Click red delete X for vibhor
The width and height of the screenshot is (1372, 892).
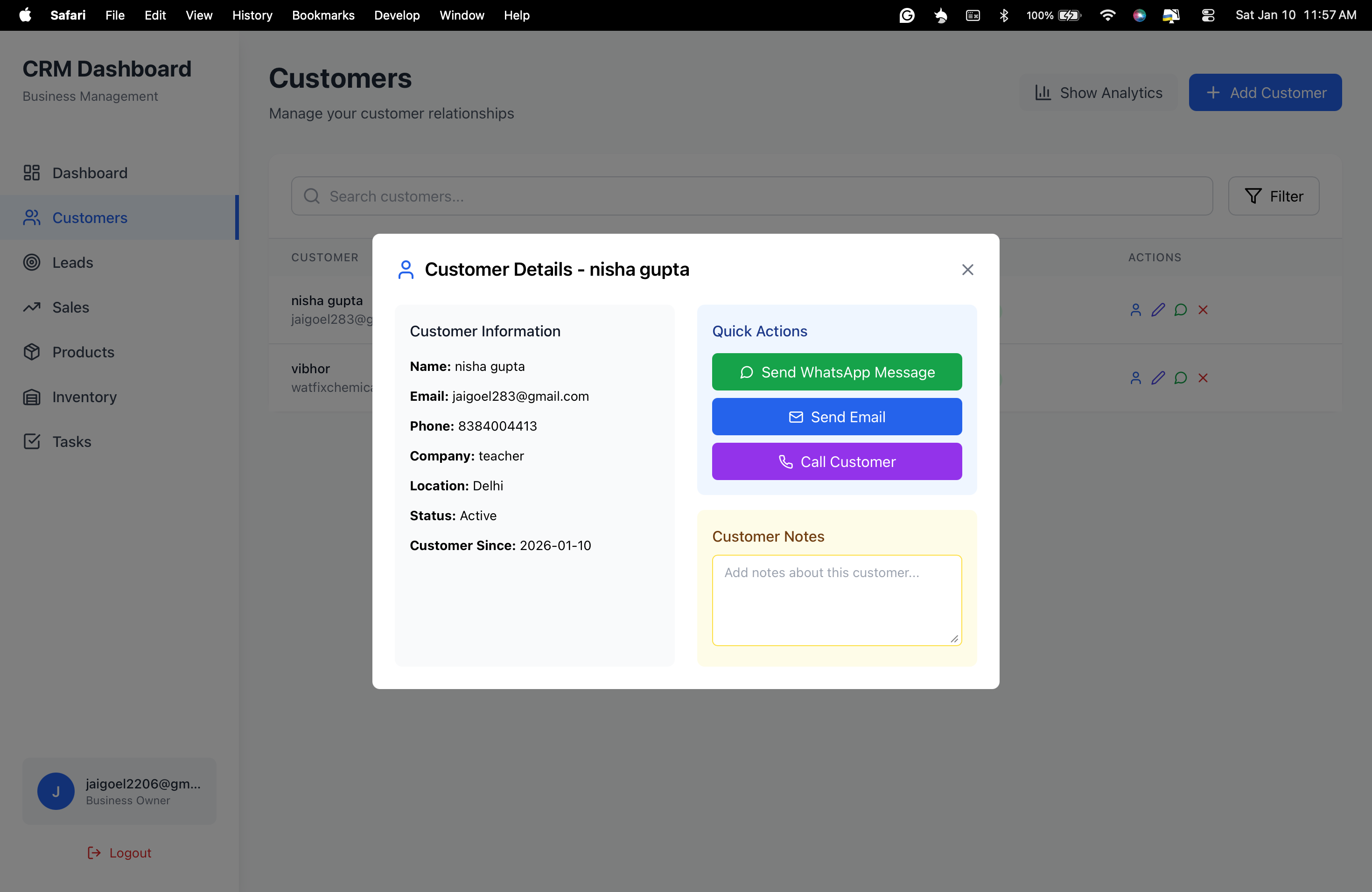pos(1203,378)
